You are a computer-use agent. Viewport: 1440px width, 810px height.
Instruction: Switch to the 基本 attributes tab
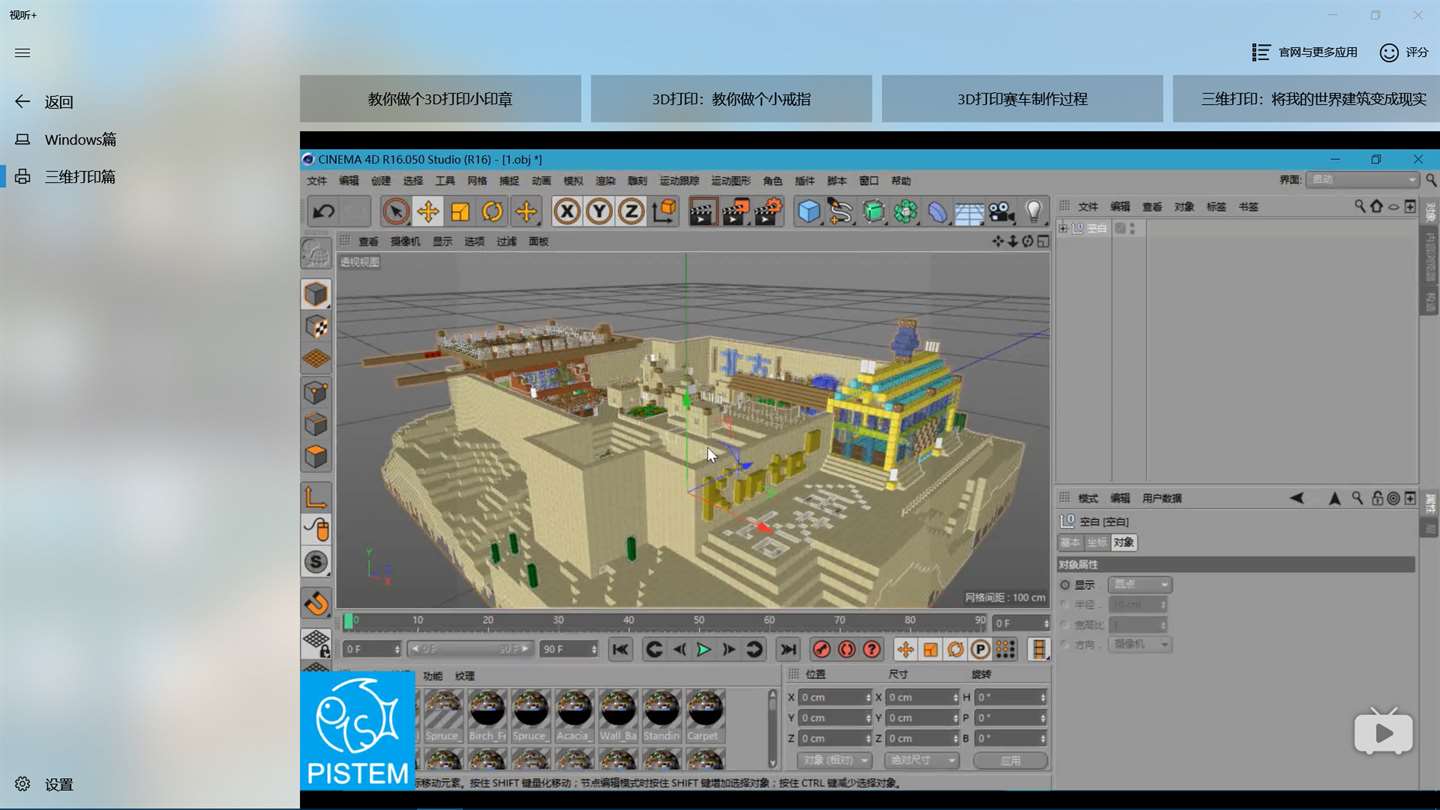tap(1070, 542)
